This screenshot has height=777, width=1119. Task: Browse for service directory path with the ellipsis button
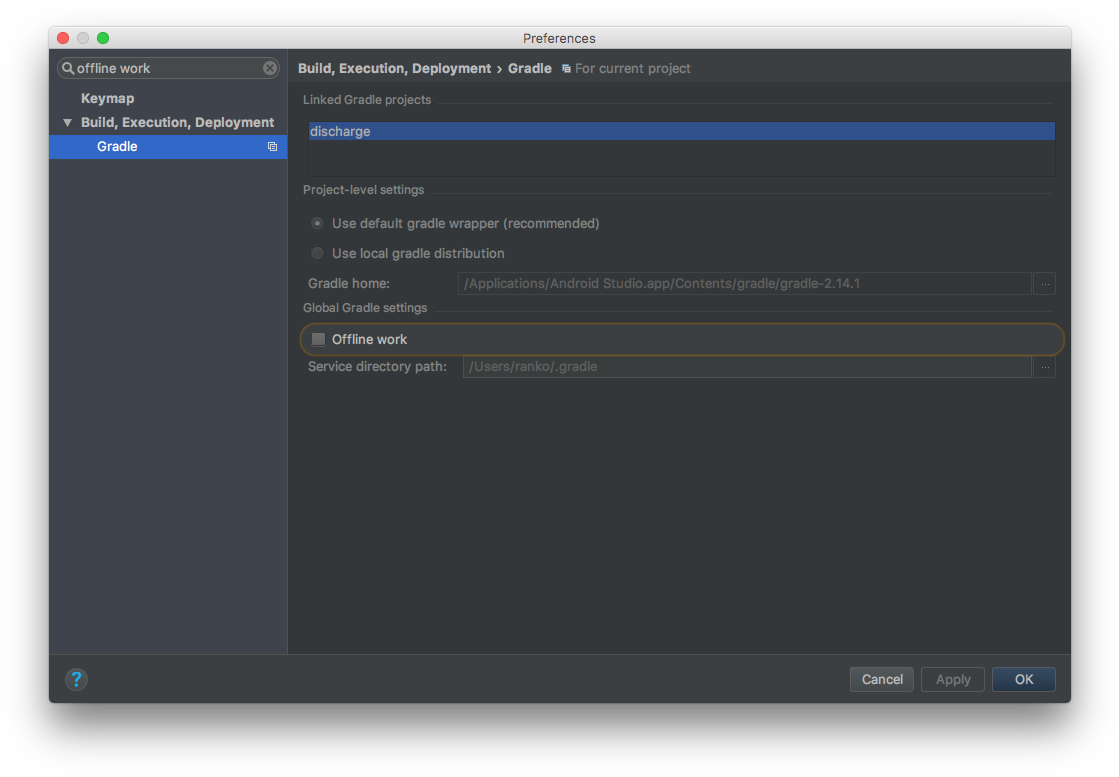[x=1044, y=367]
